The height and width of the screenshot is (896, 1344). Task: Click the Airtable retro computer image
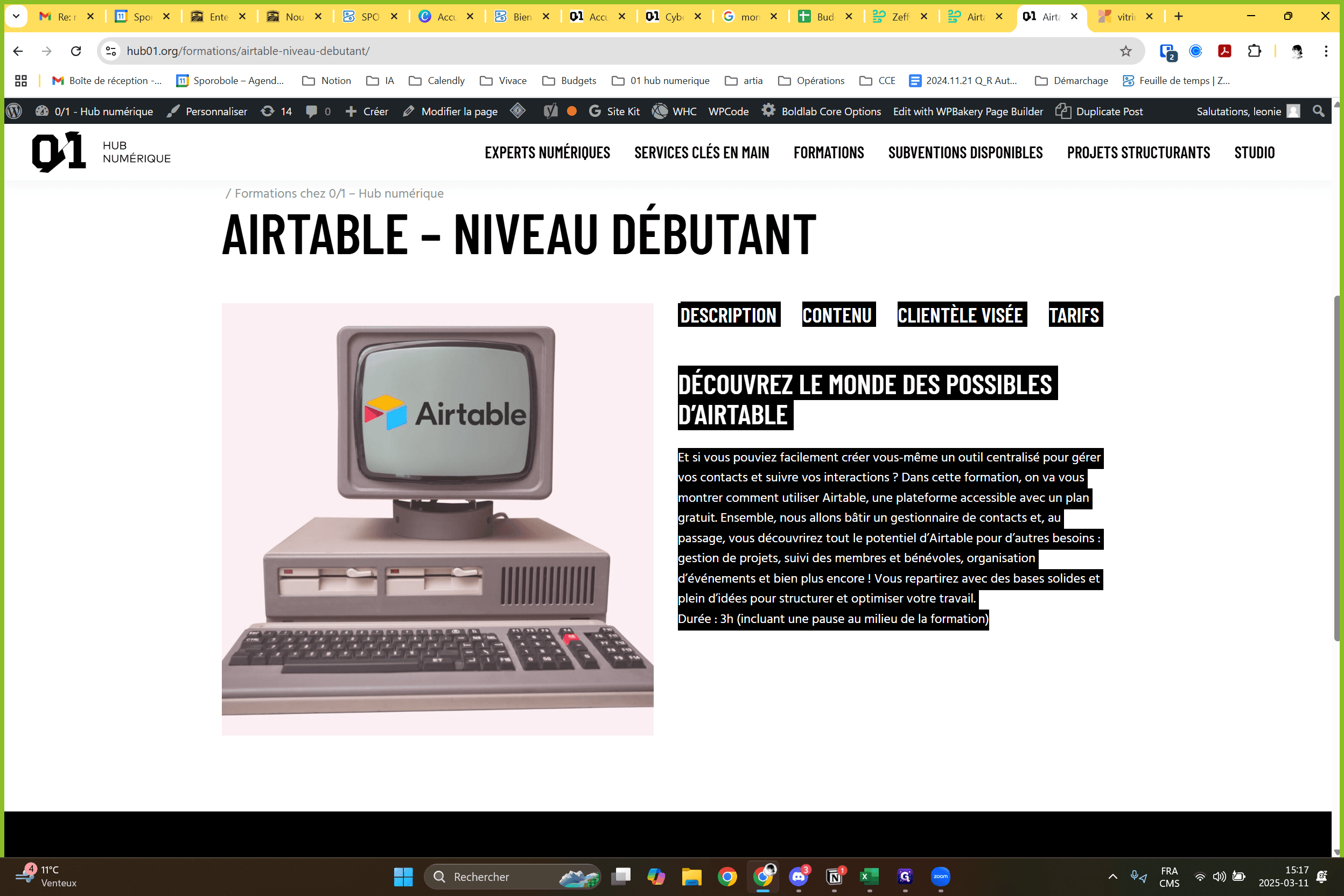click(437, 519)
